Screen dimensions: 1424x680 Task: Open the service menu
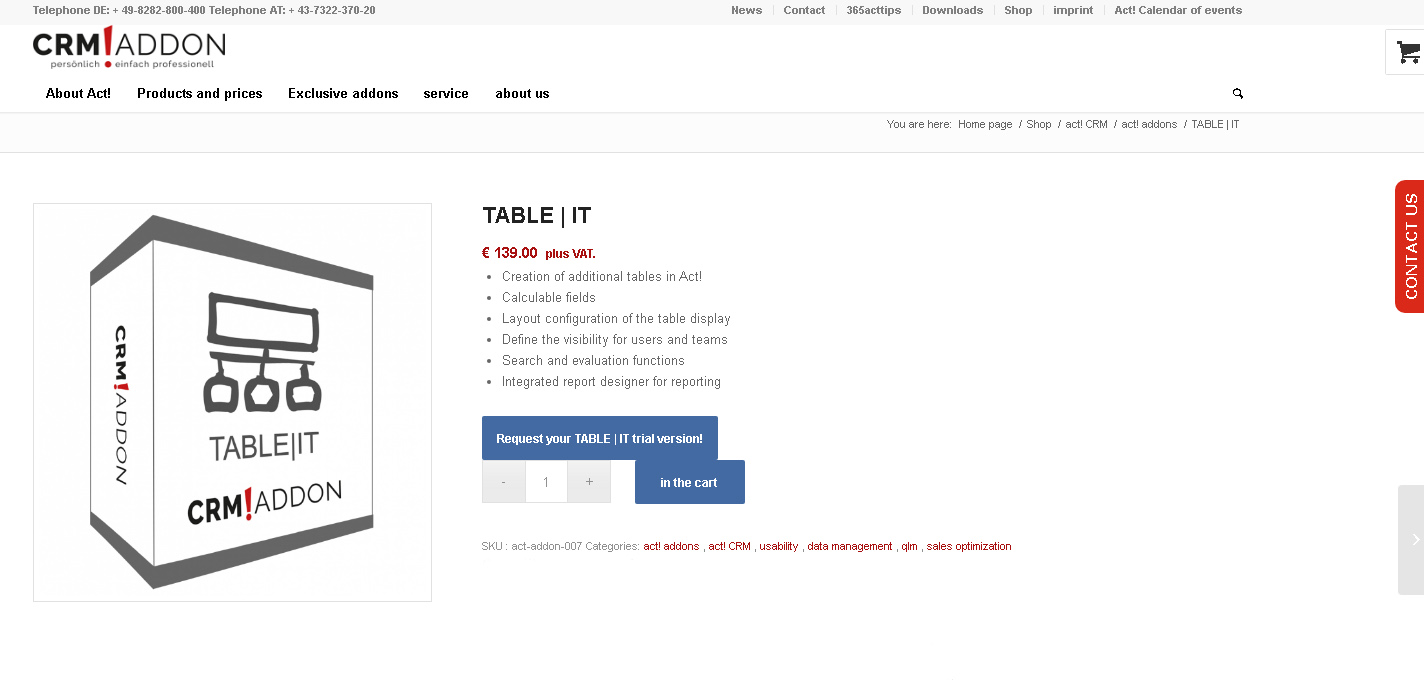pyautogui.click(x=446, y=93)
